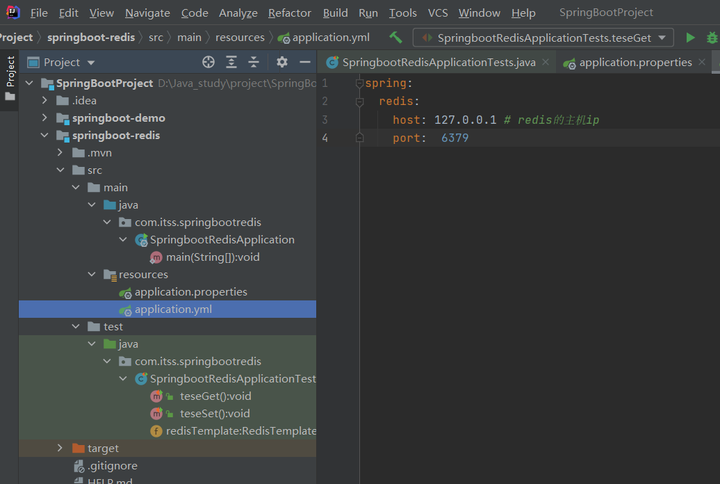Click Expand All icon in Project panel
720x484 pixels.
pyautogui.click(x=231, y=62)
